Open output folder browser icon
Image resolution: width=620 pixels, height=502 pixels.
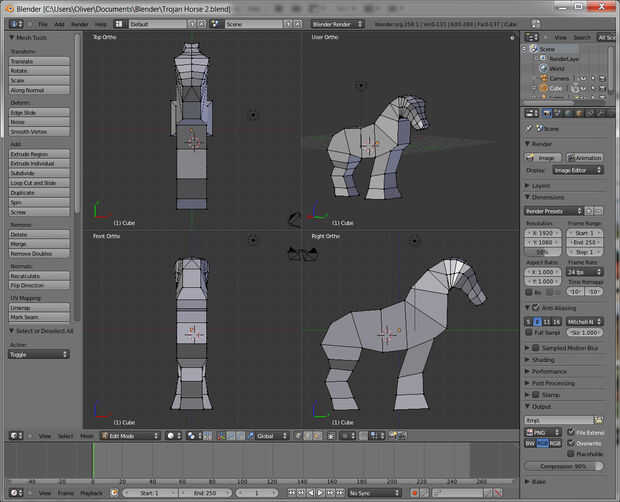pos(599,420)
